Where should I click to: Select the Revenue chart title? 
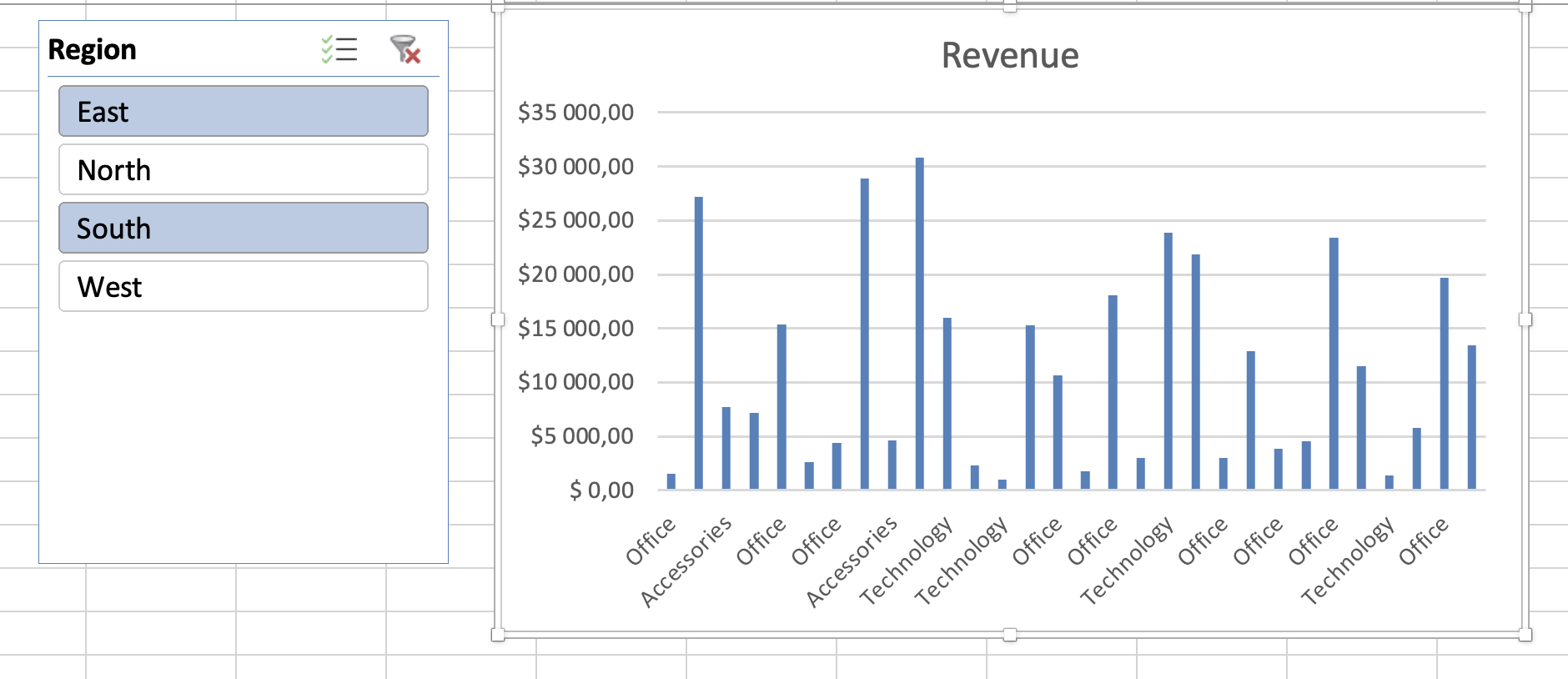pos(1009,56)
